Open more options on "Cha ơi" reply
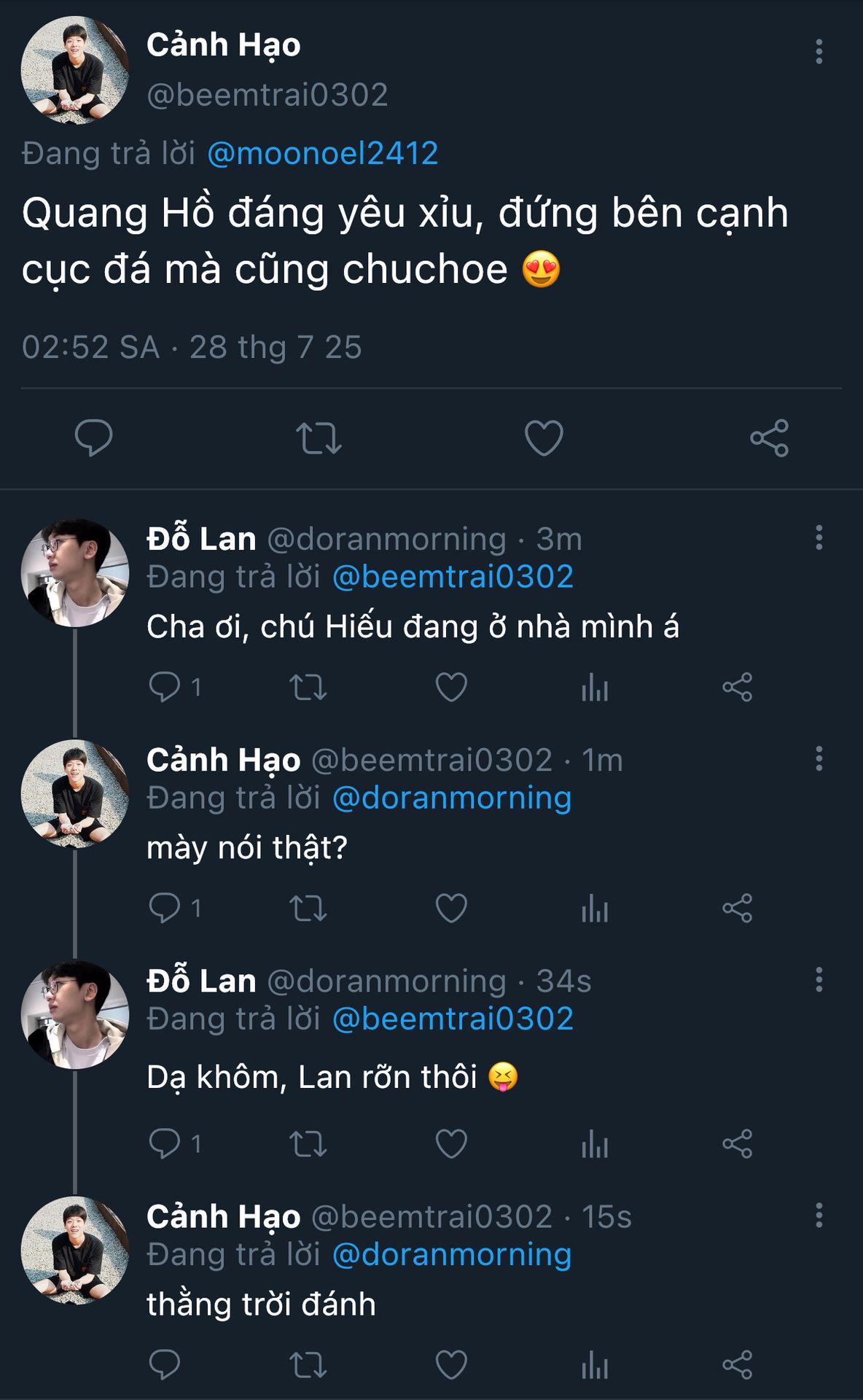This screenshot has height=1400, width=863. coord(819,537)
